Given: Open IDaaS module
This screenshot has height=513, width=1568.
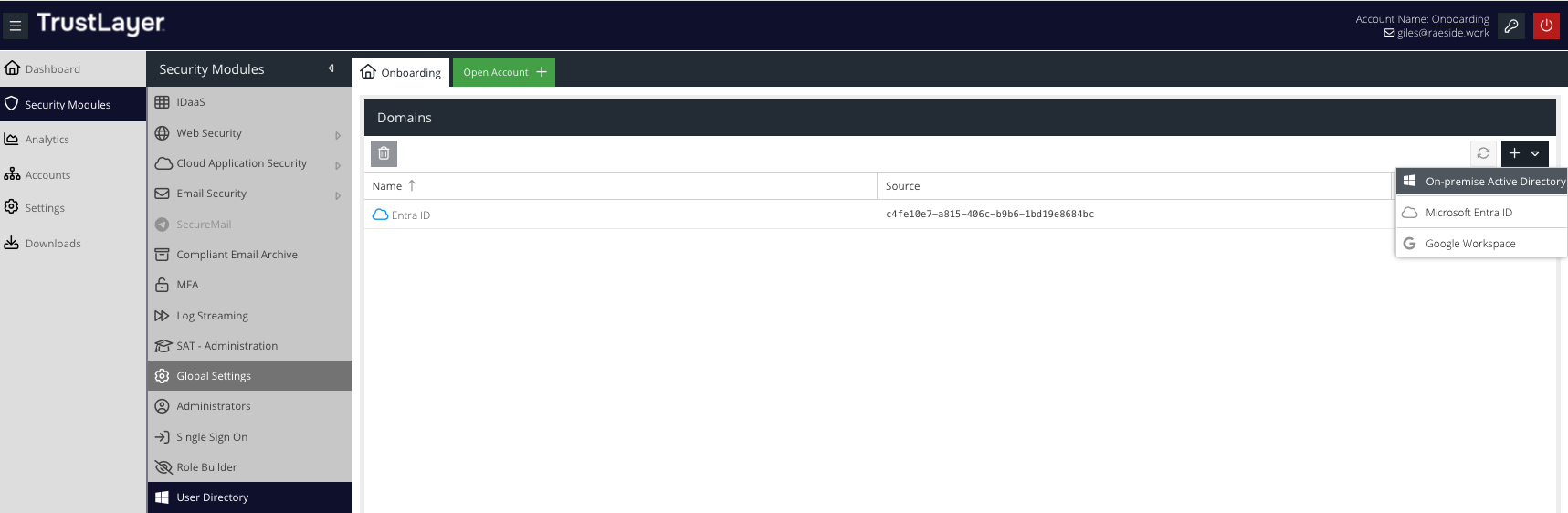Looking at the screenshot, I should click(249, 102).
